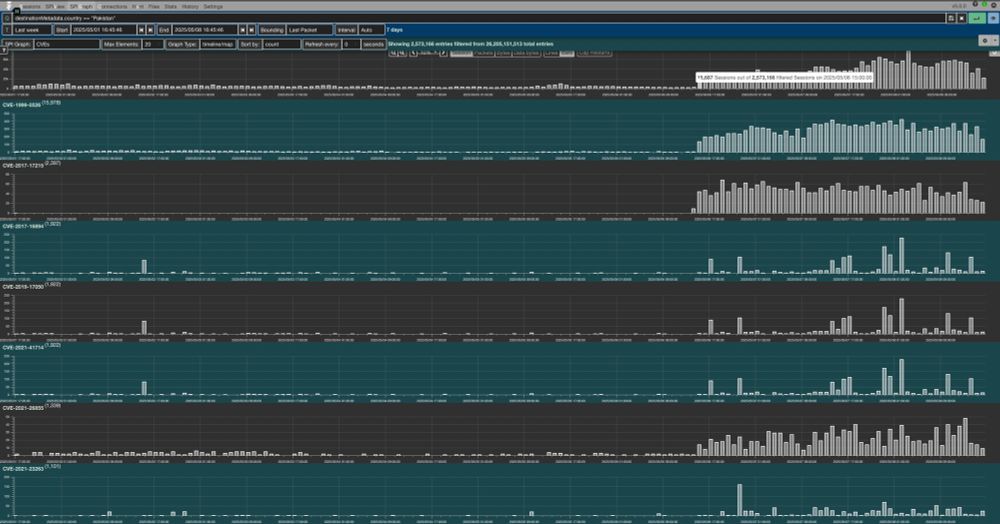The image size is (1000, 524).
Task: Open the CVEs field selector
Action: pyautogui.click(x=66, y=45)
